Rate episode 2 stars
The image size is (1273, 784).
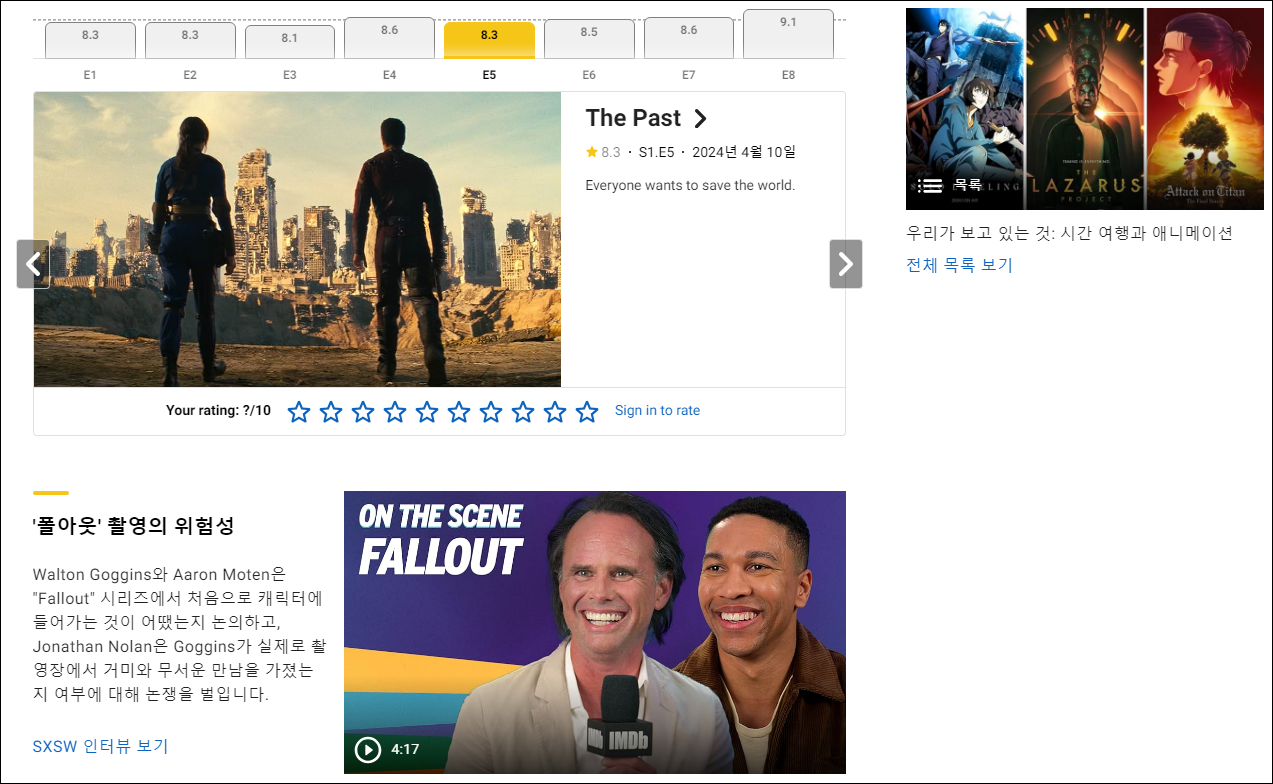click(x=331, y=411)
